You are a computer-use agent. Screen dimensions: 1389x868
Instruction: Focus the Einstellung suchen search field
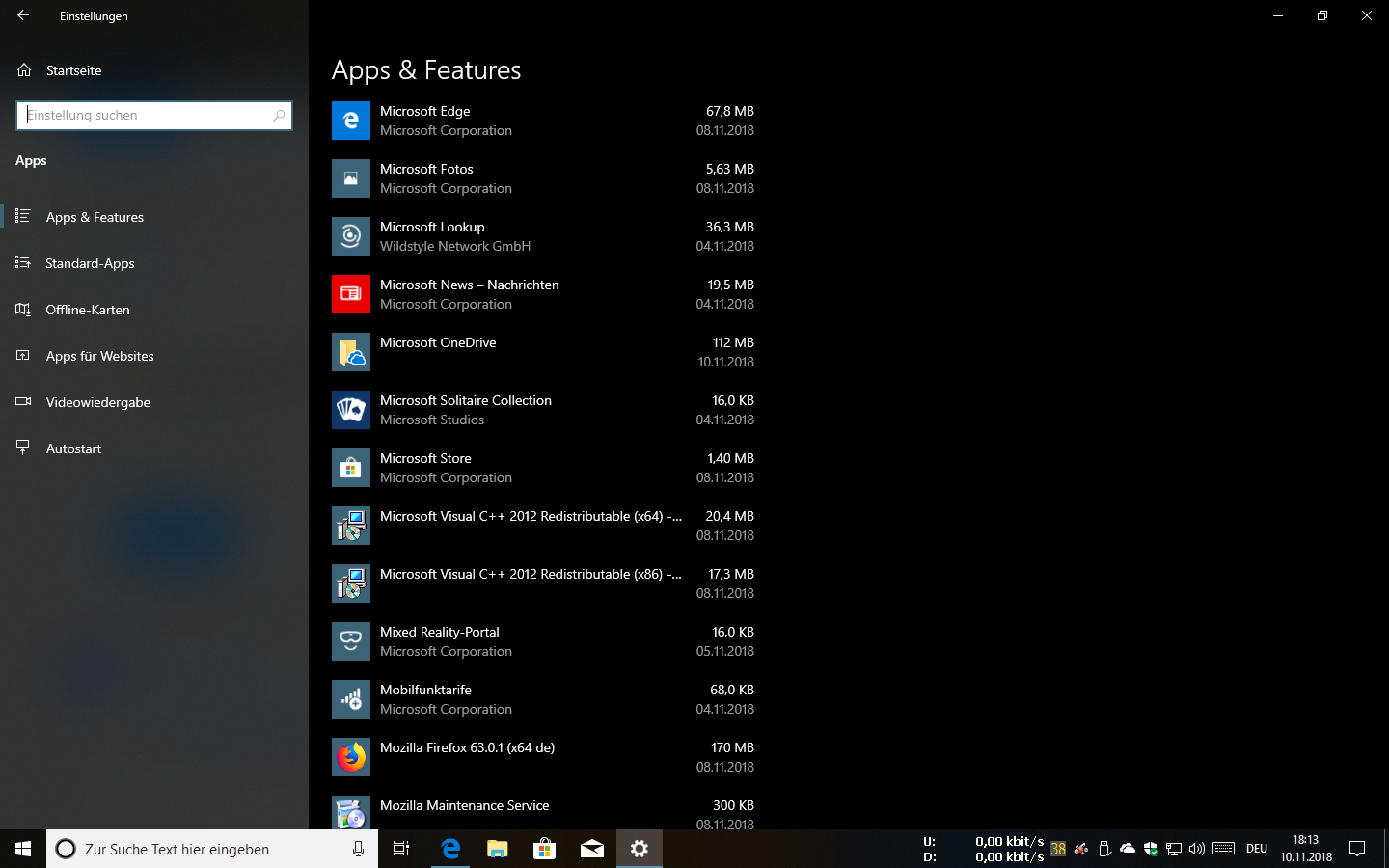(154, 115)
